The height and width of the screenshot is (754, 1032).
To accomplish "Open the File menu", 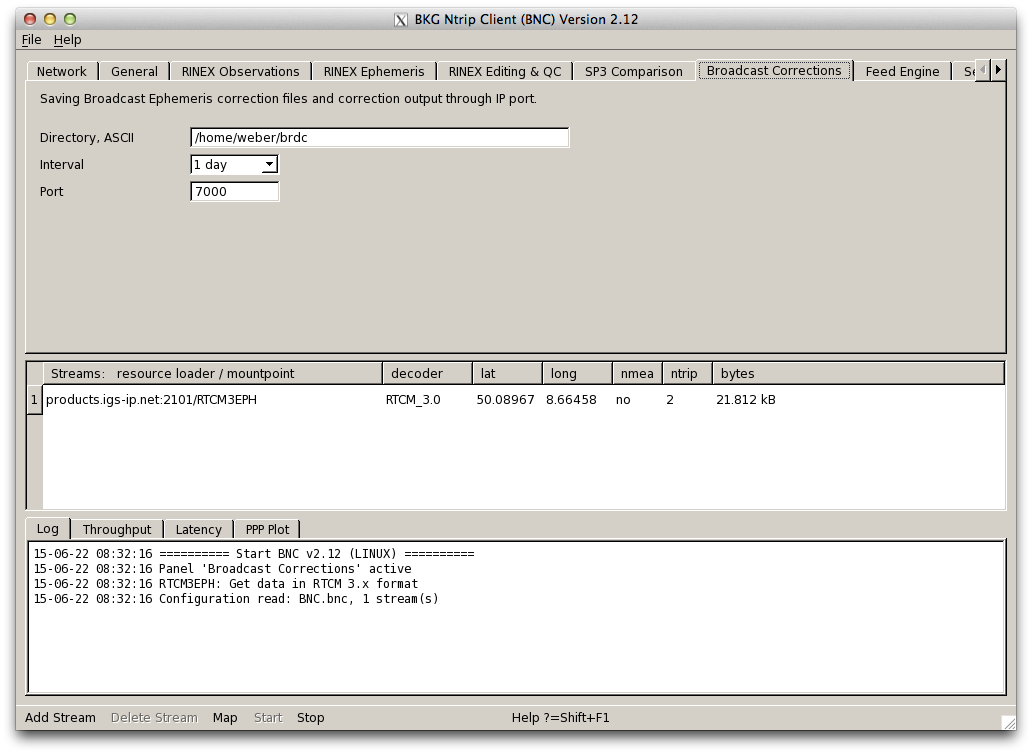I will click(31, 40).
